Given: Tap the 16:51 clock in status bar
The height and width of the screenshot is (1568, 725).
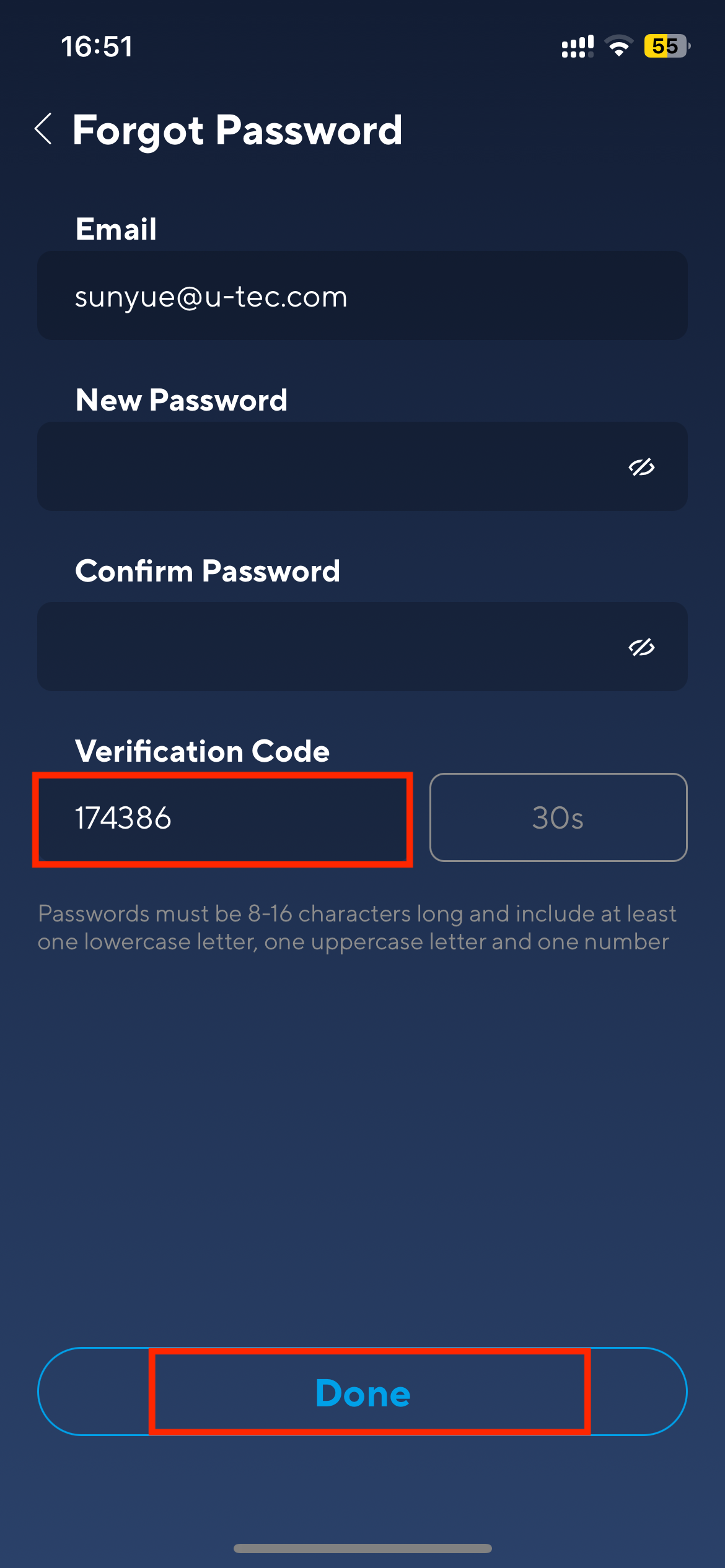Looking at the screenshot, I should click(97, 46).
